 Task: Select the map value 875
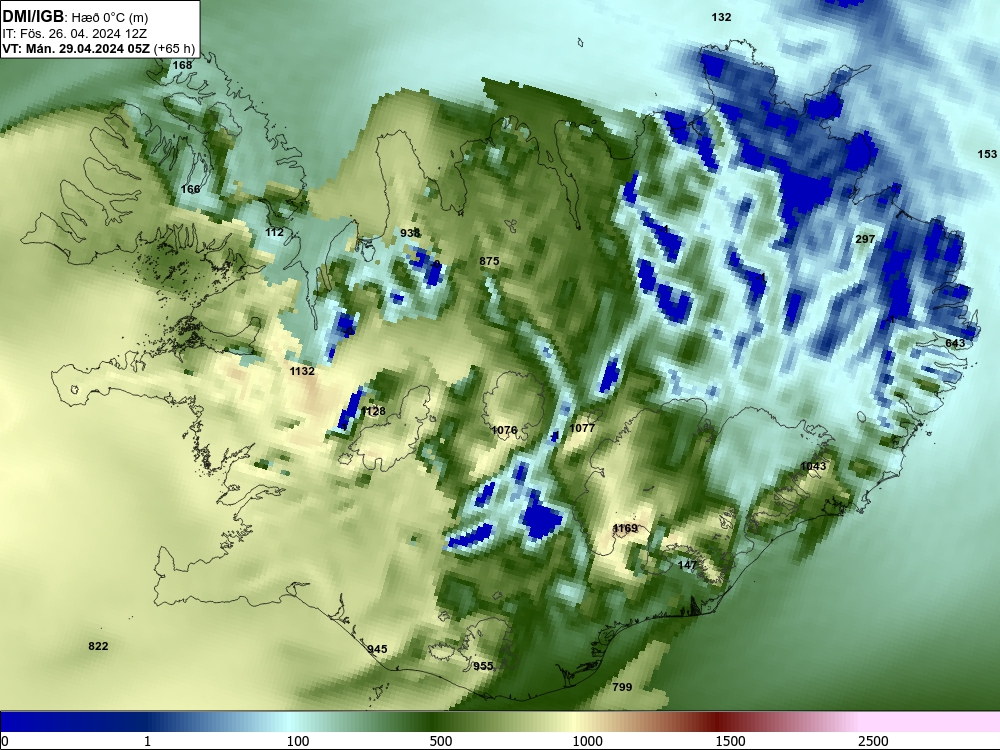pos(489,261)
